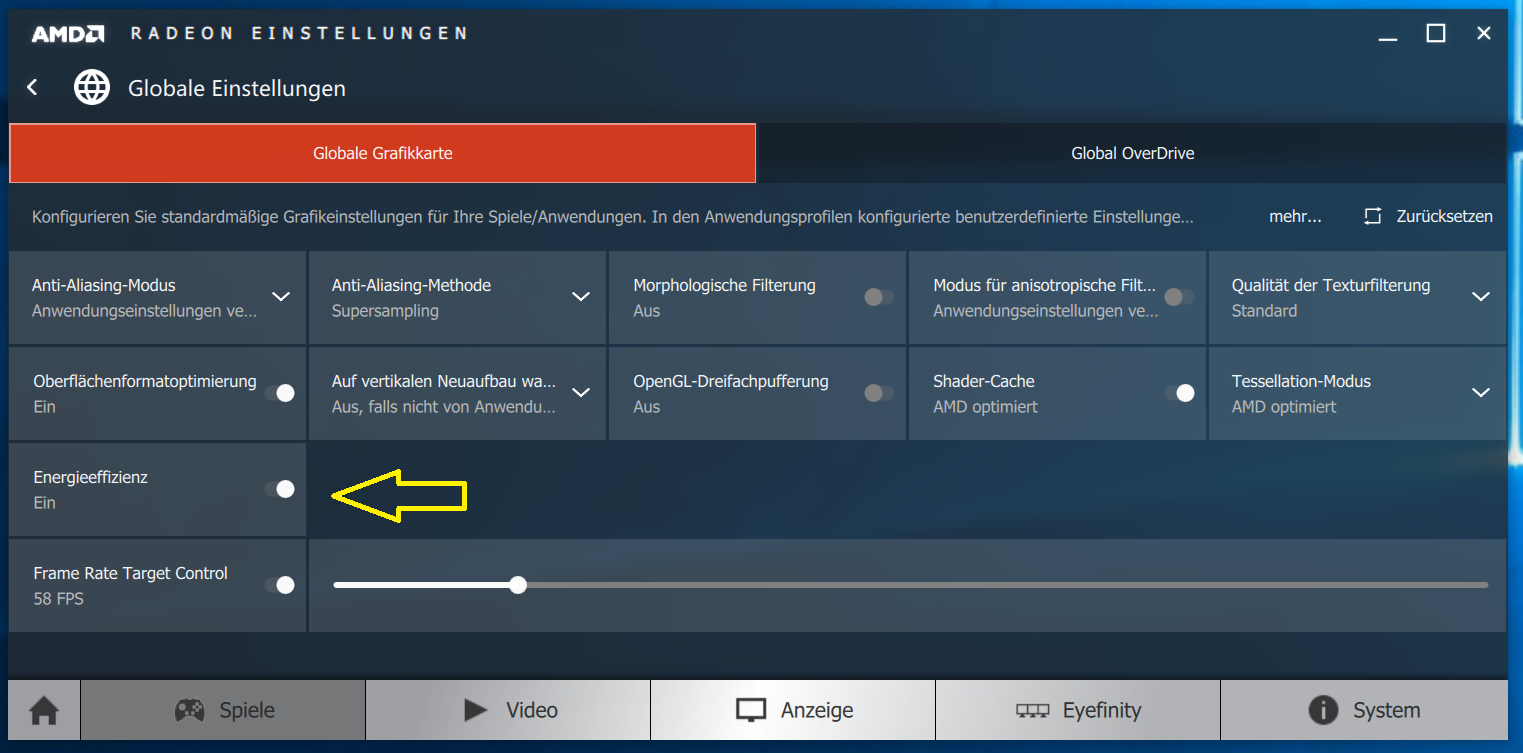Open Auf vertikalen Neuaufbau warten dropdown
This screenshot has width=1523, height=753.
[x=581, y=393]
